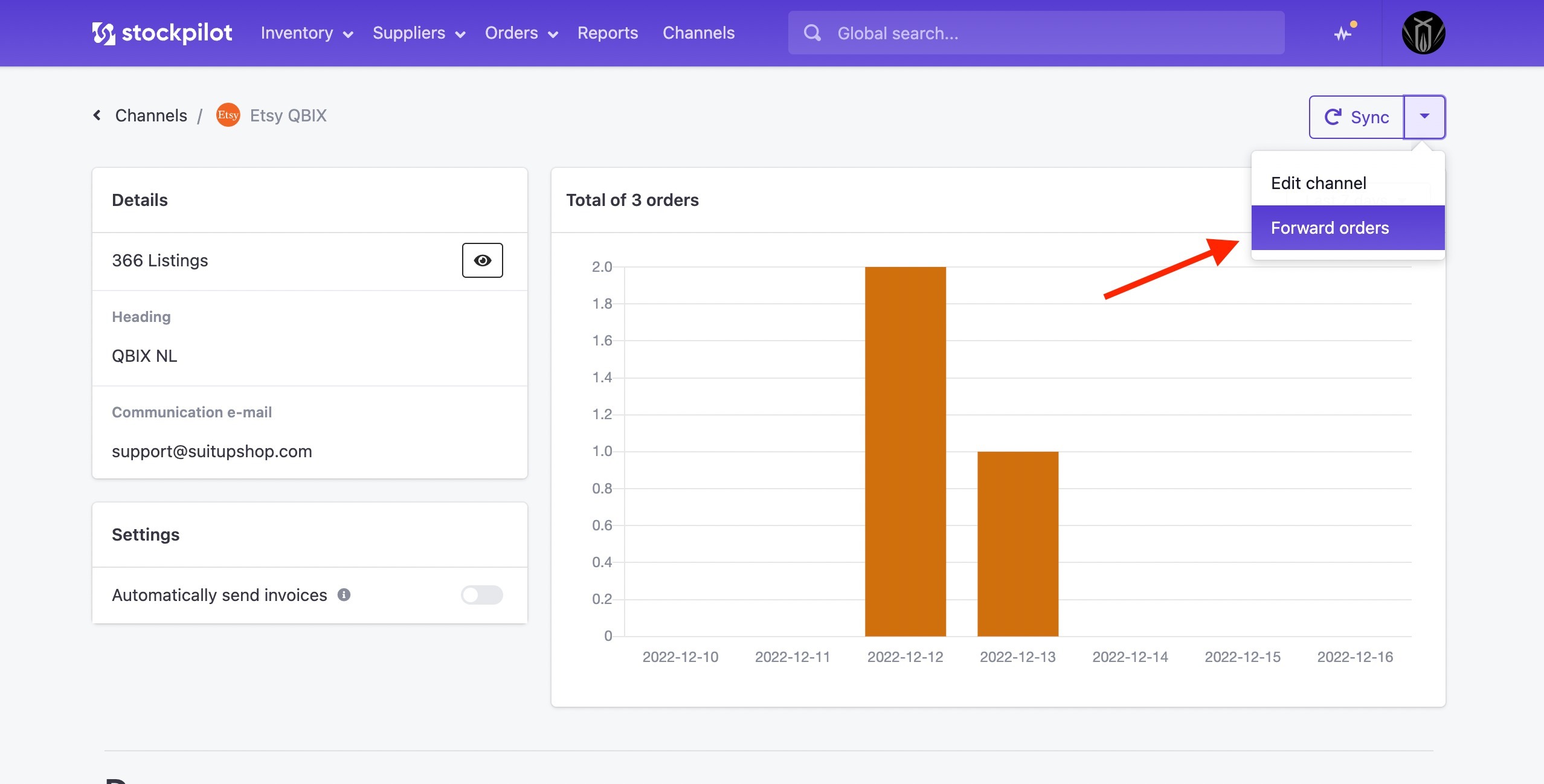This screenshot has height=784, width=1544.
Task: Click the Details card heading
Action: pyautogui.click(x=140, y=200)
